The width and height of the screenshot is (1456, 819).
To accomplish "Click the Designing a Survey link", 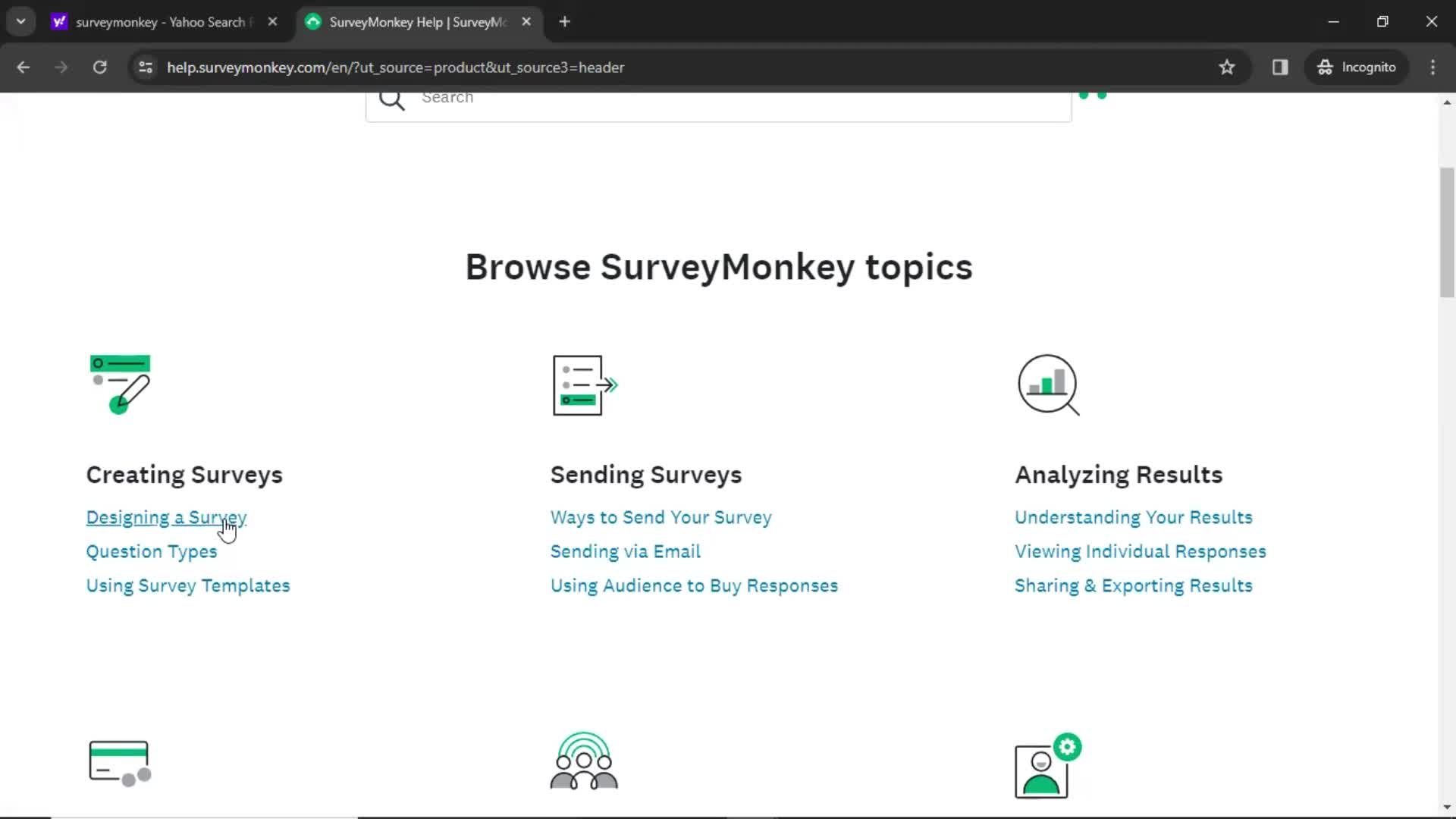I will tap(166, 517).
